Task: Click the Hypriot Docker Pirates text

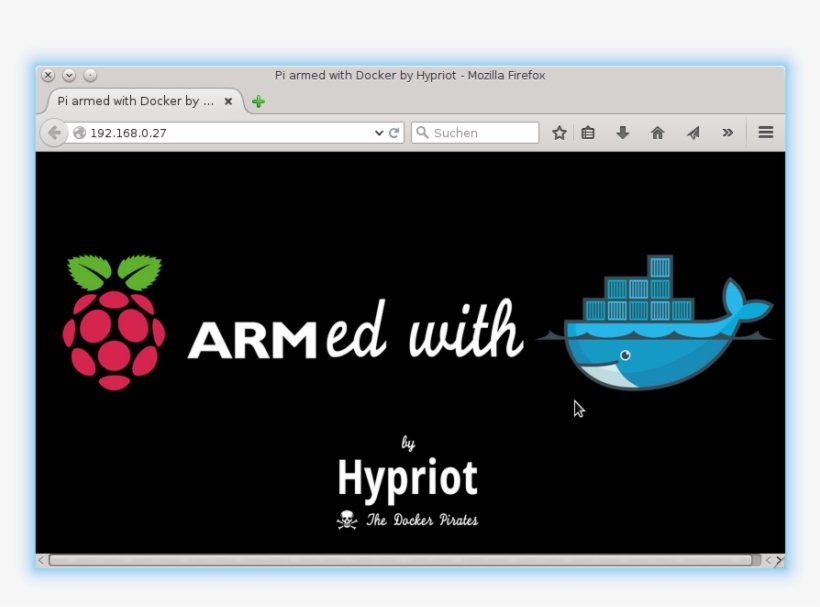Action: coord(408,519)
